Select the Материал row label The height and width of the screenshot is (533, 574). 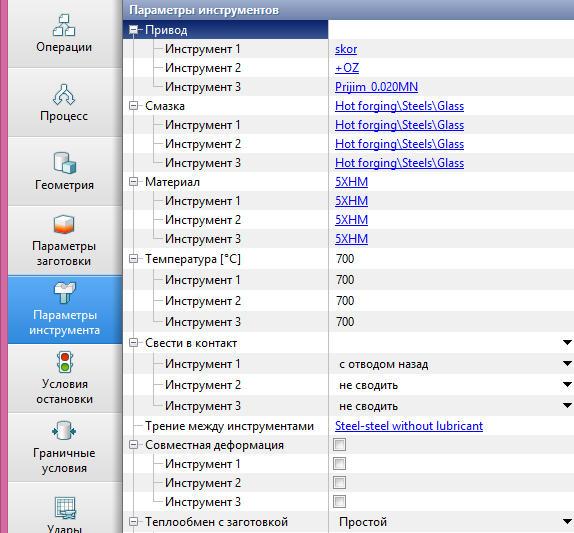pyautogui.click(x=172, y=182)
